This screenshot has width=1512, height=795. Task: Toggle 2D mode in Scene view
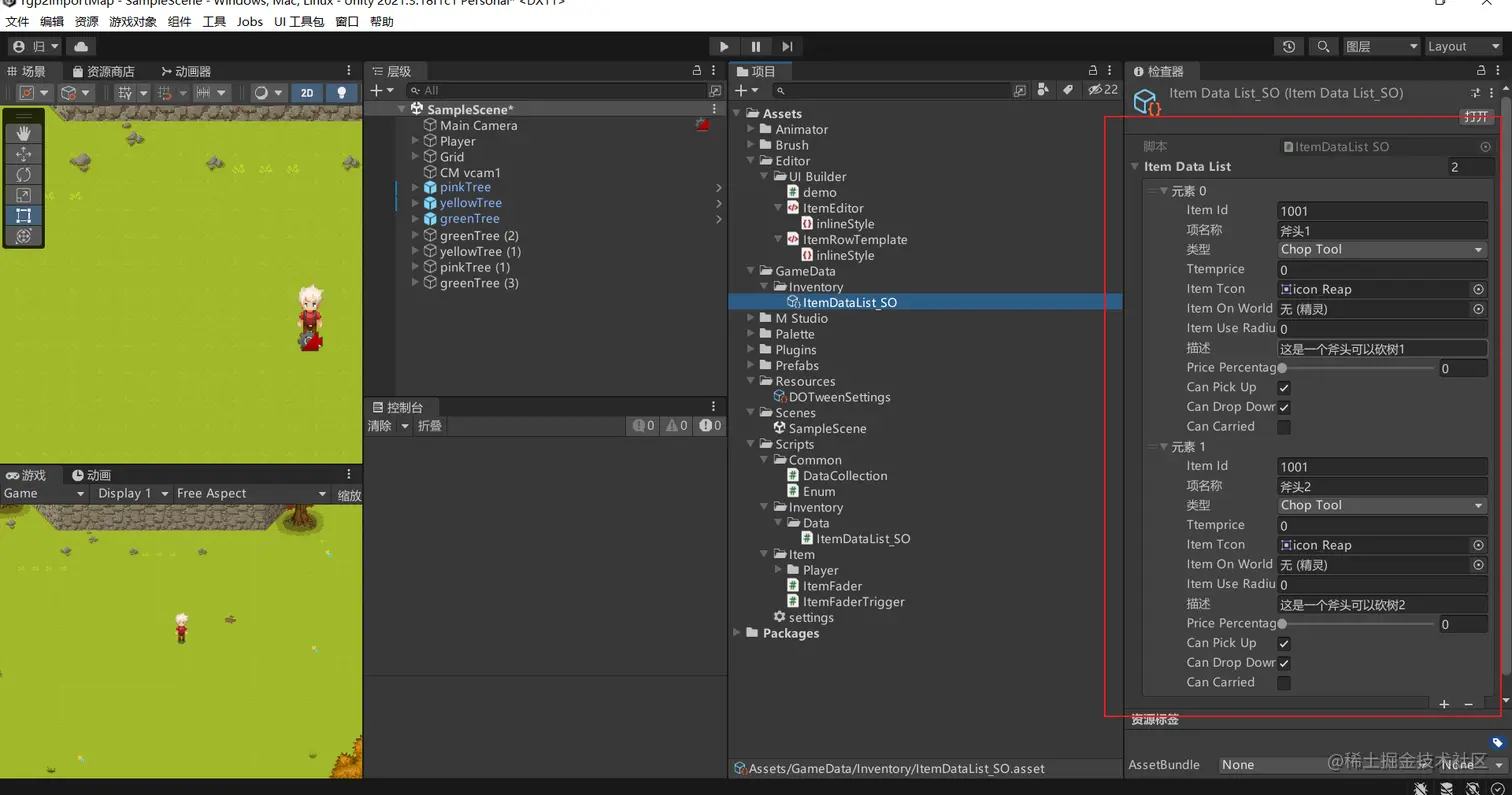[307, 92]
